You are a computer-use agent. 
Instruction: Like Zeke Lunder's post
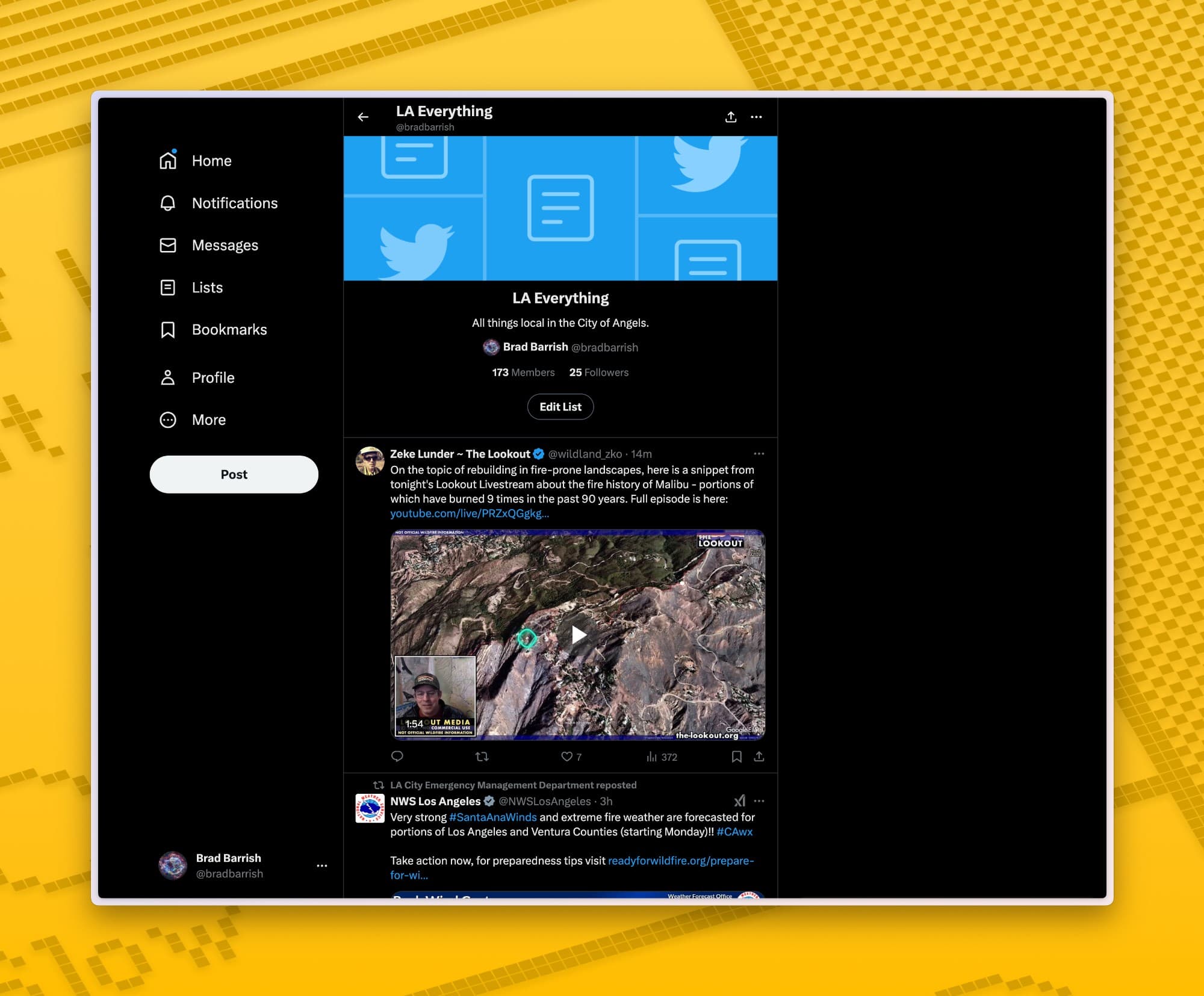(566, 756)
